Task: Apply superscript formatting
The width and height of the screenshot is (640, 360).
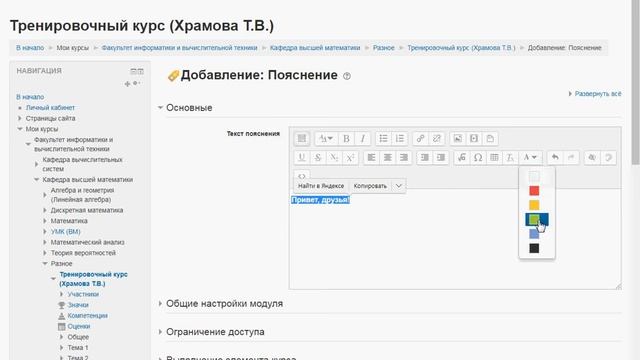Action: coord(350,158)
